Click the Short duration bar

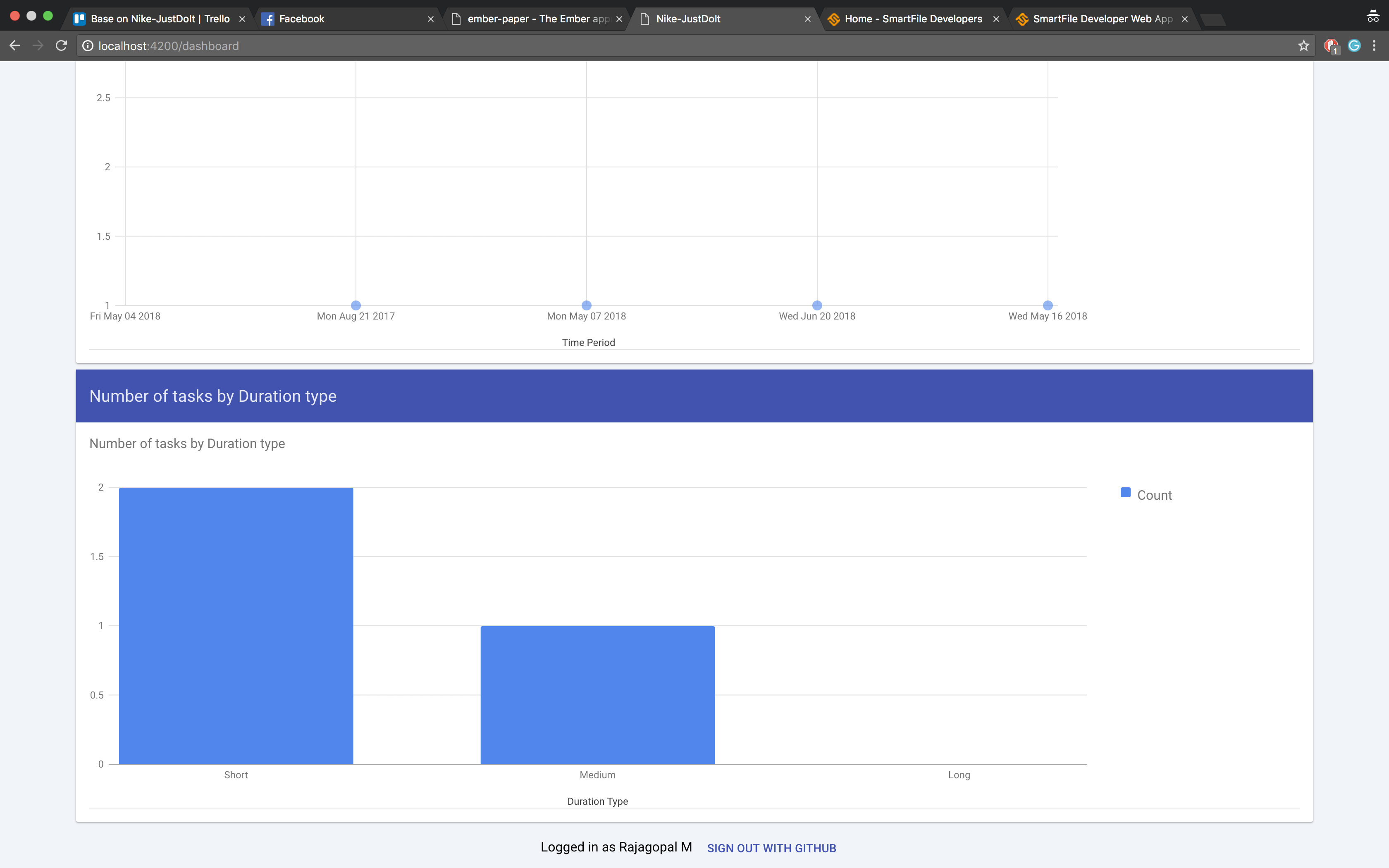[x=236, y=626]
